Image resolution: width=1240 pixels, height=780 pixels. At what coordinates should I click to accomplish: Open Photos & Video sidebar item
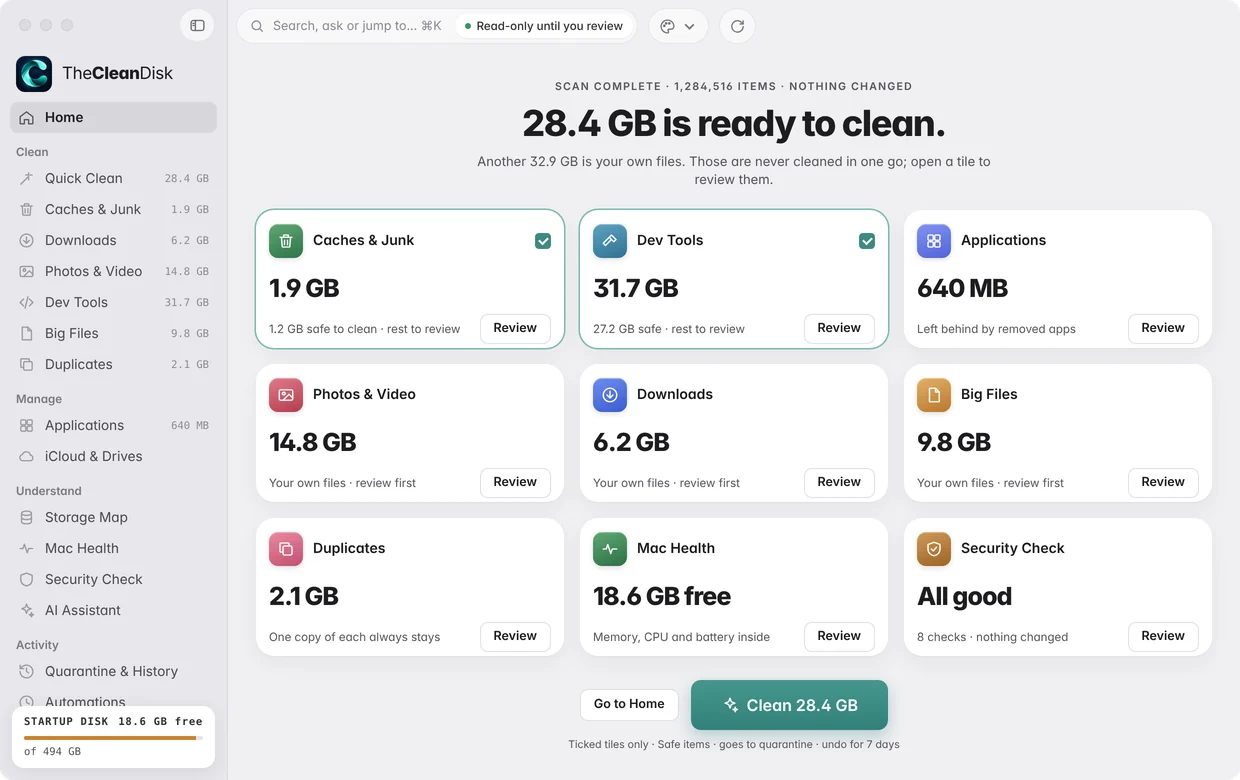coord(113,271)
